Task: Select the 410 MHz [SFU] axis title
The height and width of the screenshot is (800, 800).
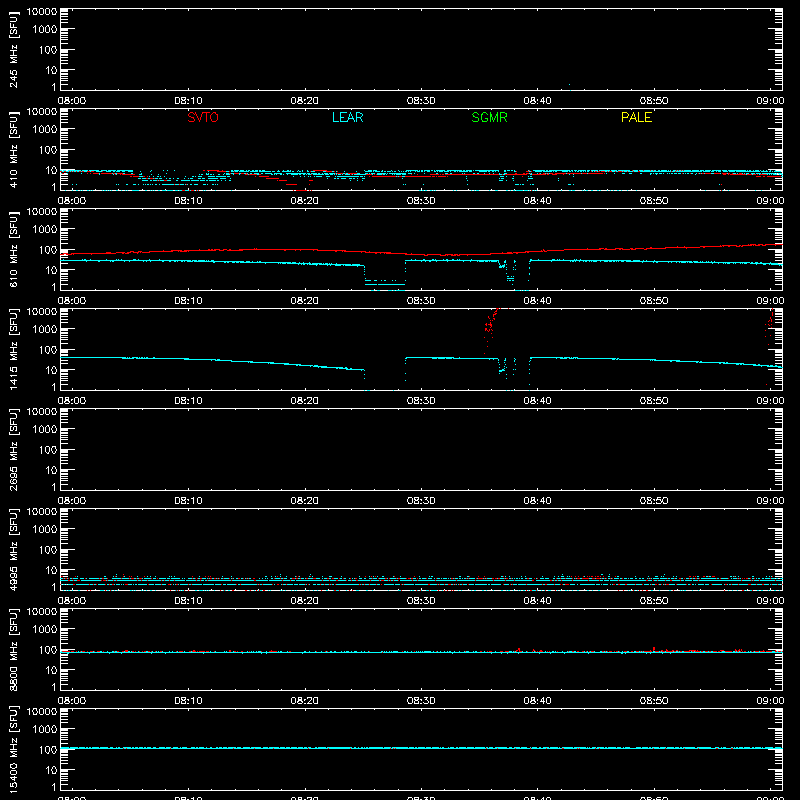Action: pos(13,149)
